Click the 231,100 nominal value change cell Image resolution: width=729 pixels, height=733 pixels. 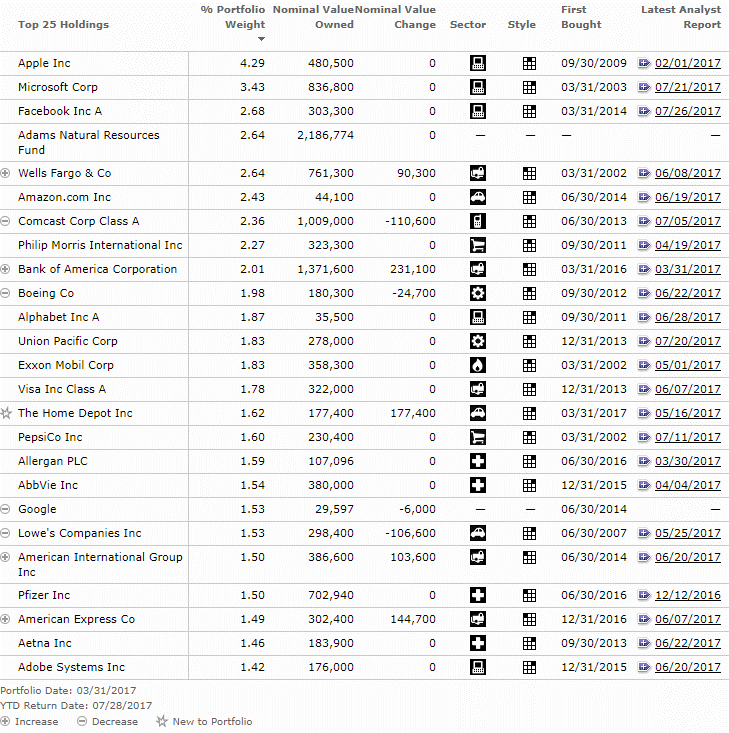tap(413, 269)
